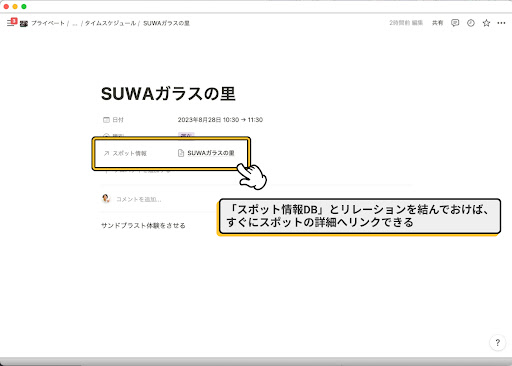512x366 pixels.
Task: Open the comments icon in top bar
Action: point(455,23)
